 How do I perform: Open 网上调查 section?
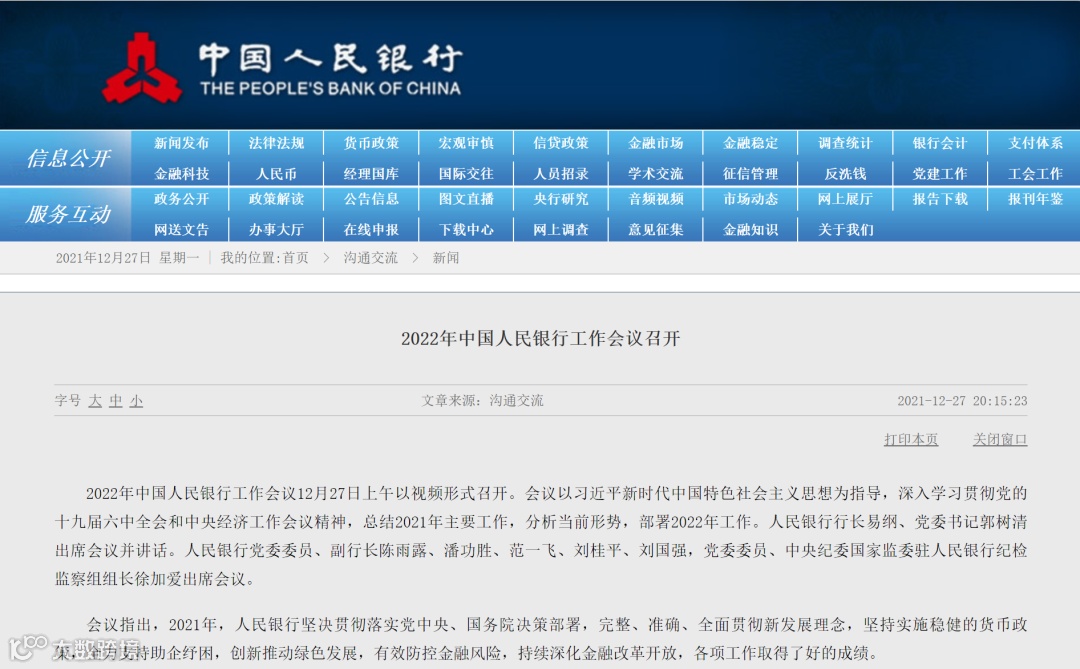(561, 229)
